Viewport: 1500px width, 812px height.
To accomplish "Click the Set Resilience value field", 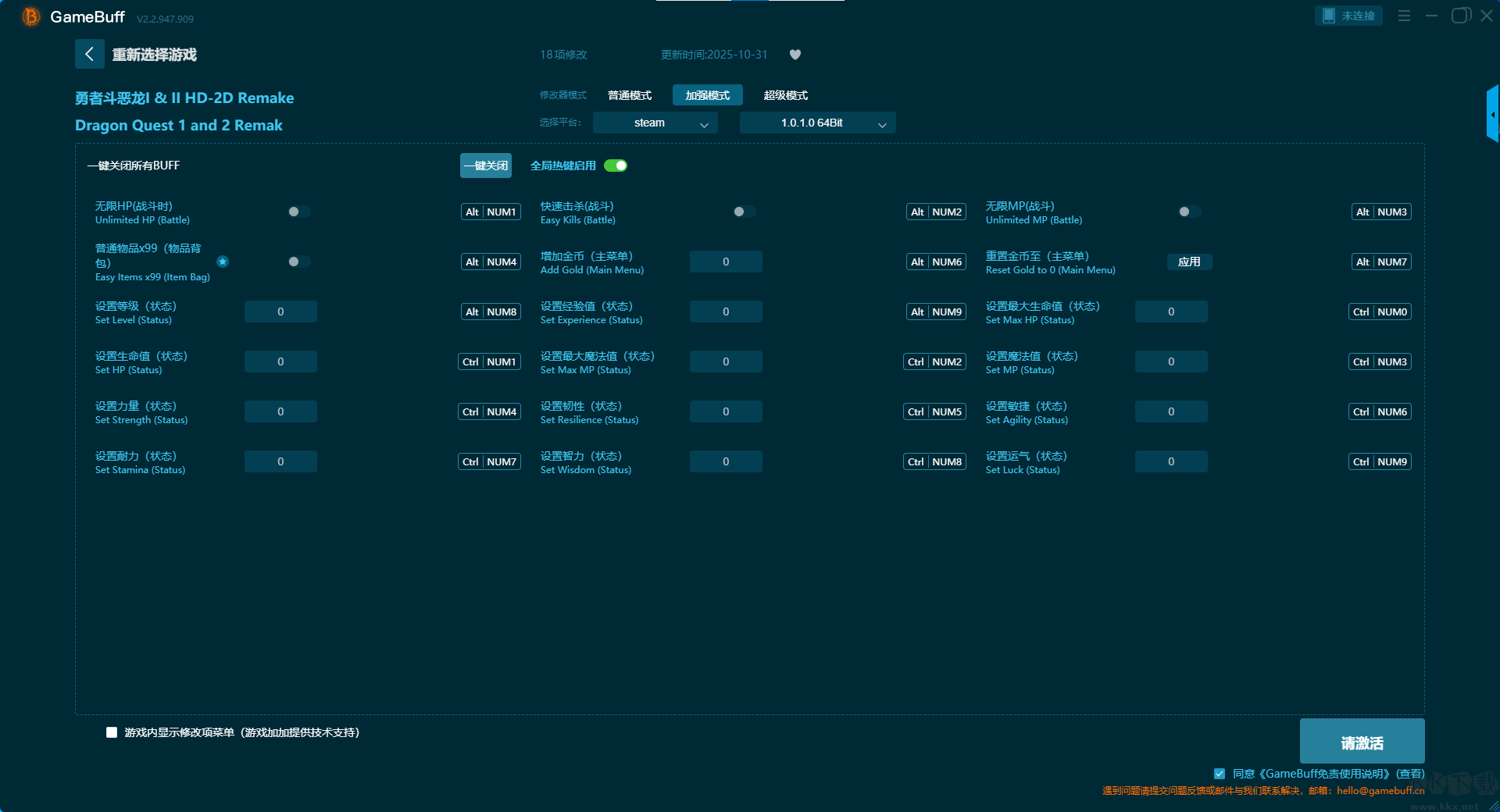I will click(726, 411).
